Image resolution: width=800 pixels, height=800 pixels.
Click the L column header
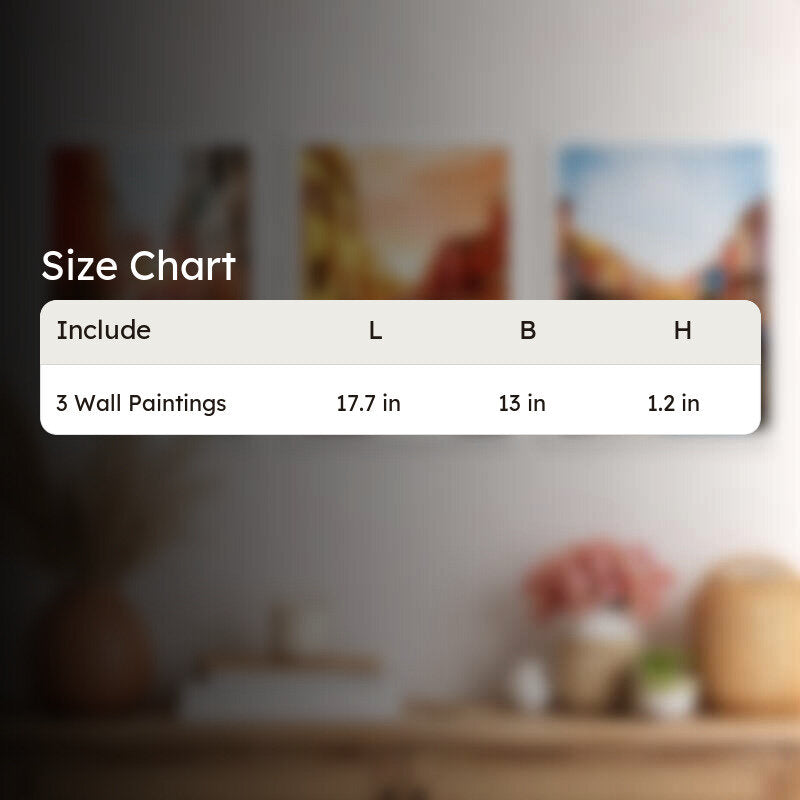pyautogui.click(x=376, y=331)
